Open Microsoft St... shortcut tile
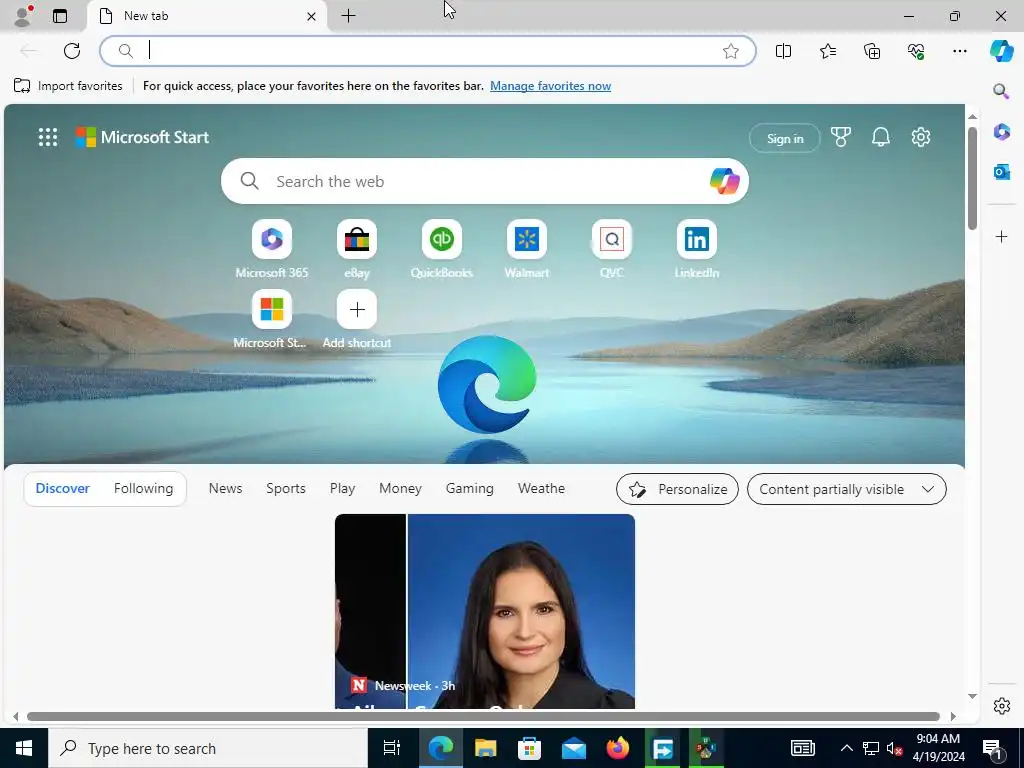Screen dimensions: 1024x768 click(x=272, y=319)
